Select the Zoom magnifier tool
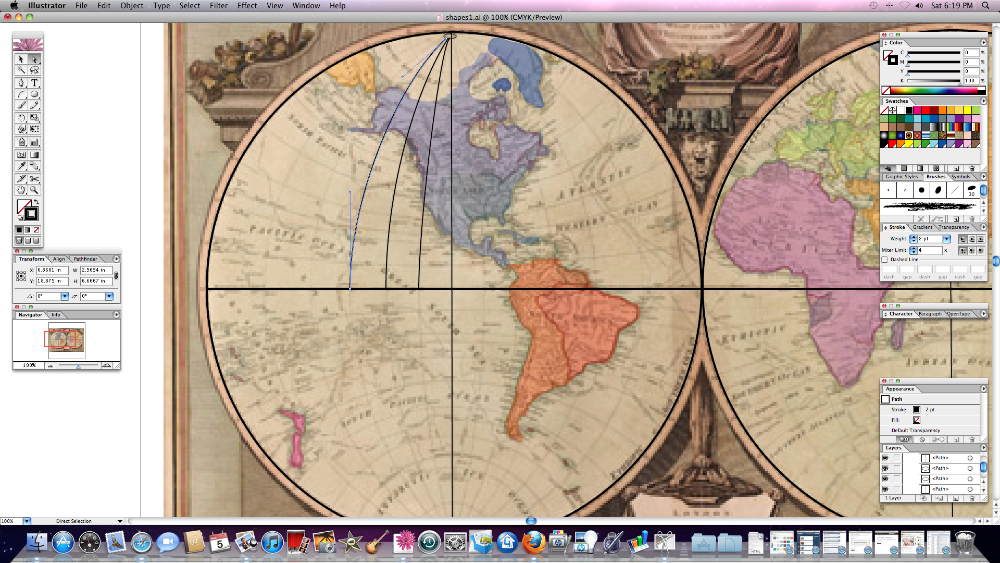The height and width of the screenshot is (563, 1000). pos(34,190)
